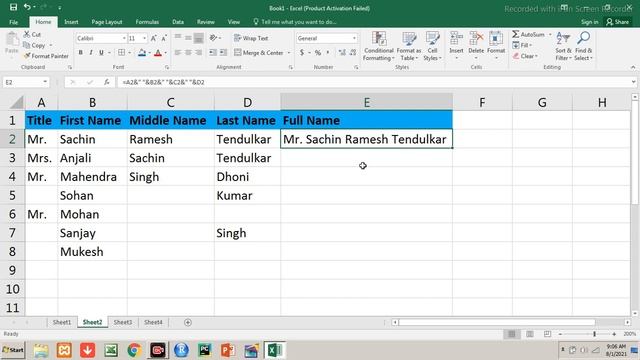Click Increase Indent icon

pos(223,52)
